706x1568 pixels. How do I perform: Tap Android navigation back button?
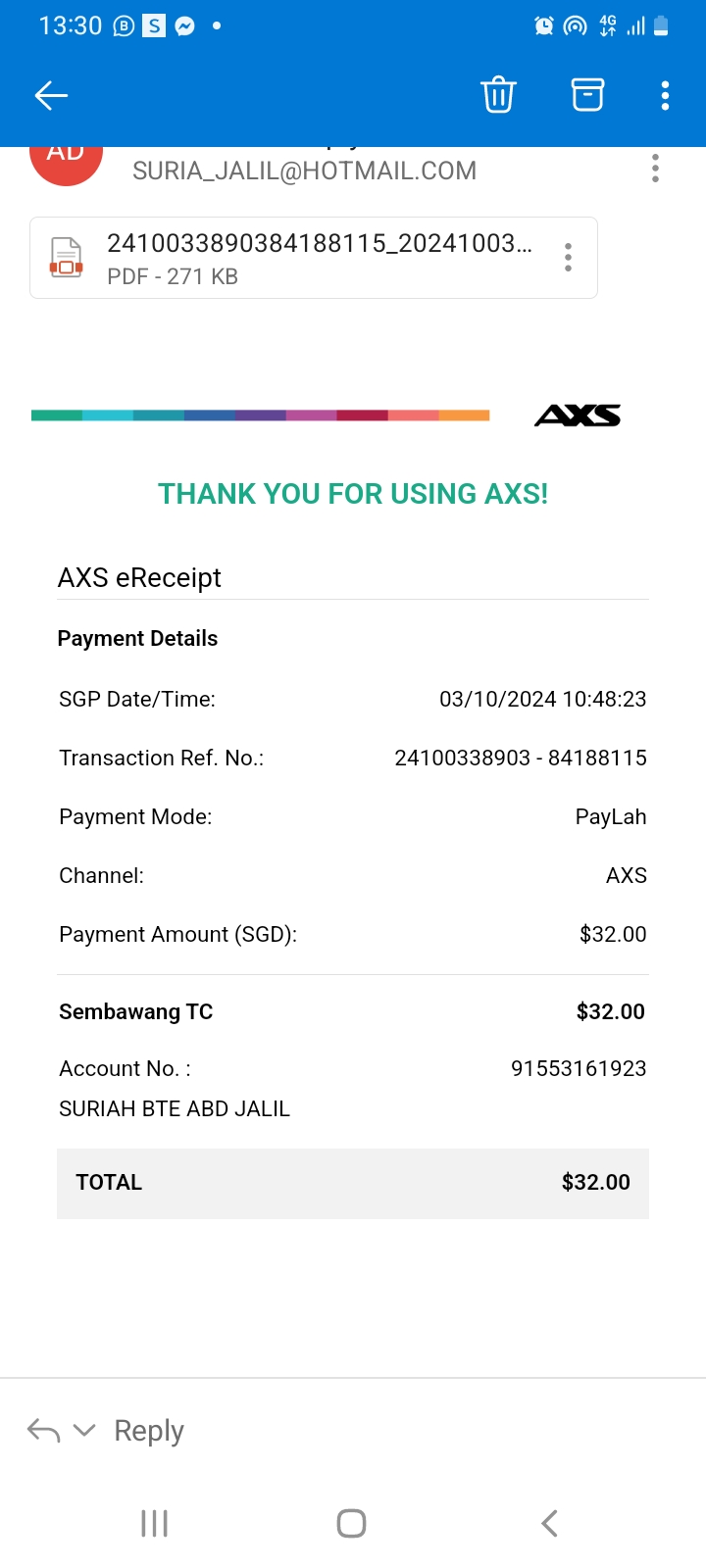tap(549, 1523)
